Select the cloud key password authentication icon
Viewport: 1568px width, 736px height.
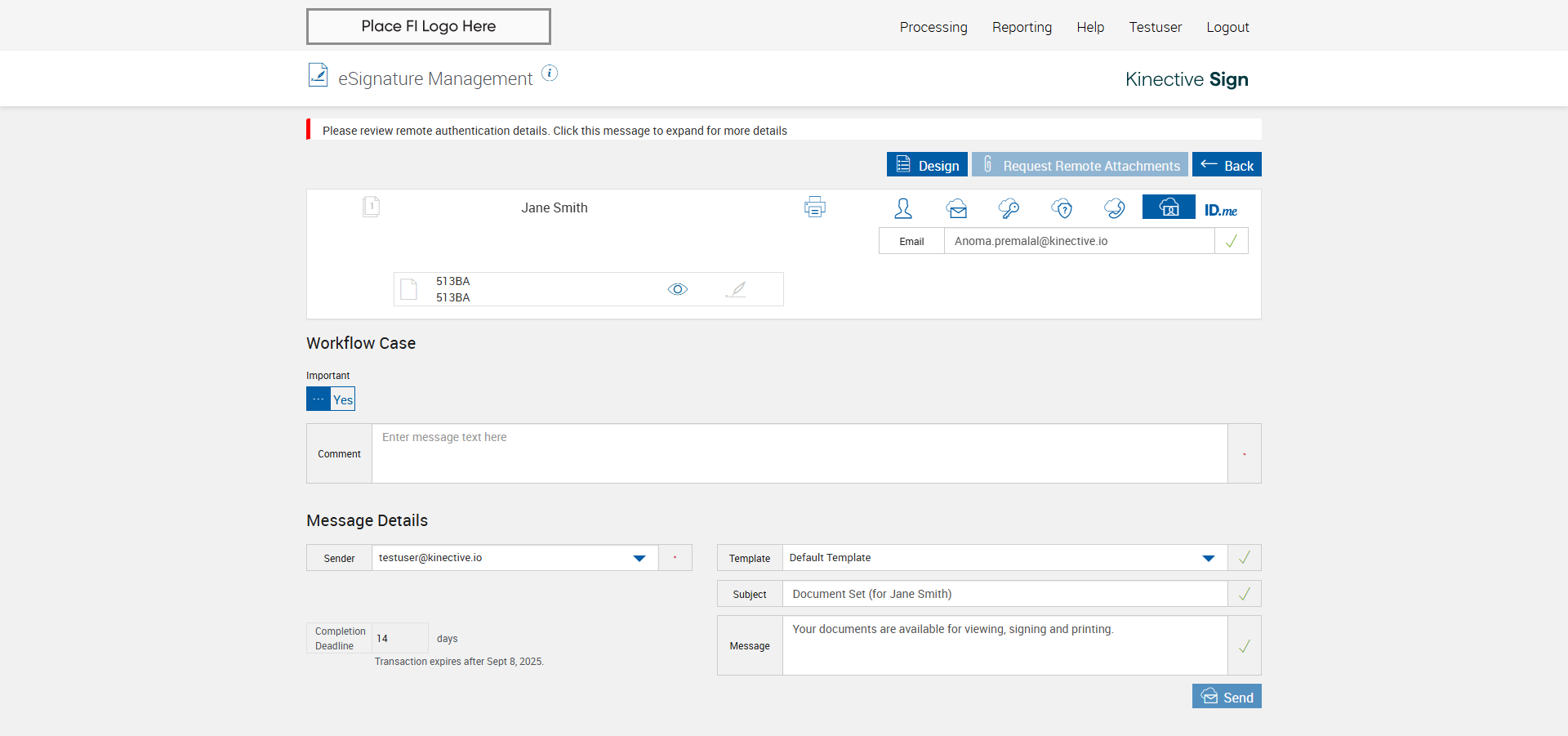[1009, 208]
